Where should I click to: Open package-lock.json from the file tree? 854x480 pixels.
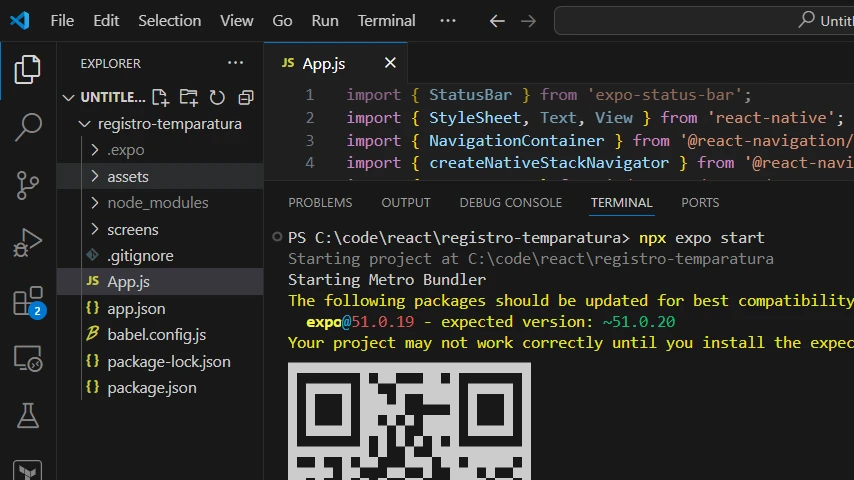pyautogui.click(x=160, y=361)
